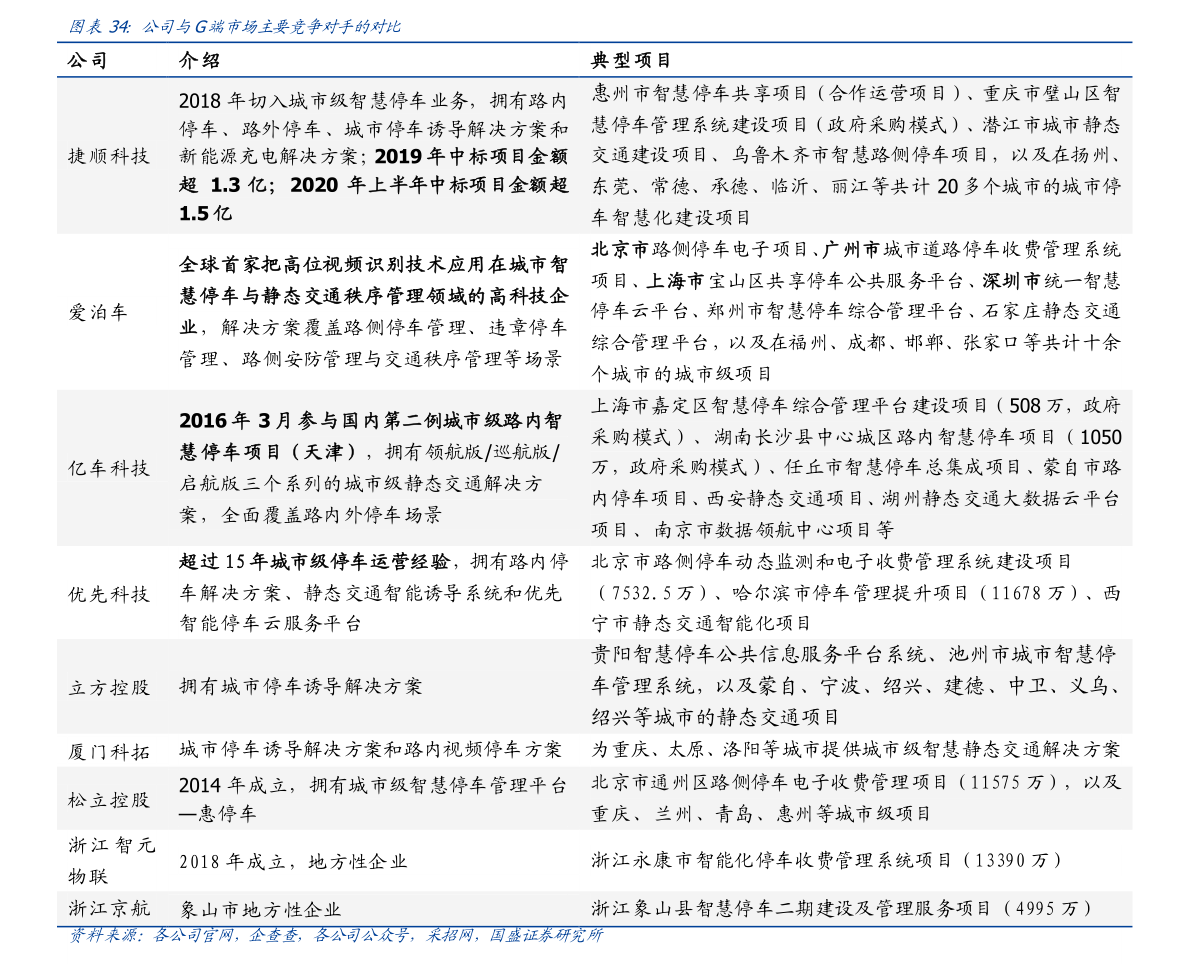This screenshot has width=1191, height=964.
Task: Click 厦门科拓's project text starting with 为重庆
Action: point(855,750)
